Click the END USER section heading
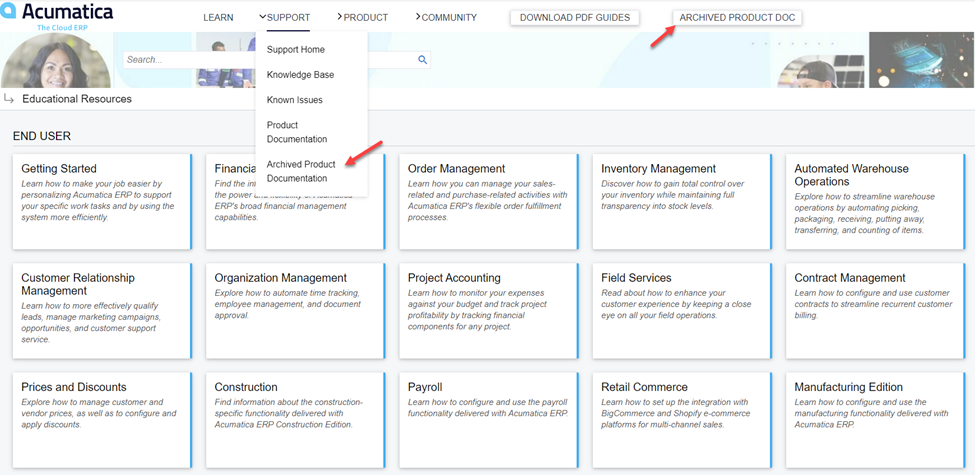 [x=42, y=136]
